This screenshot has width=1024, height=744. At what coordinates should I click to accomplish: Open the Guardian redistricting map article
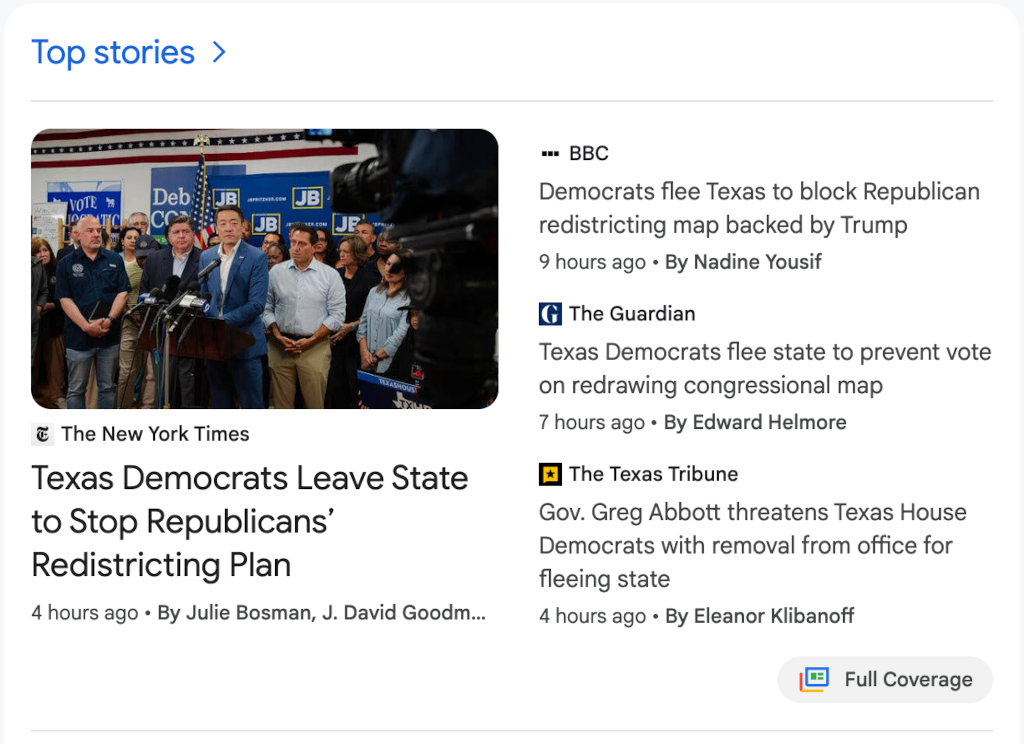(x=764, y=369)
